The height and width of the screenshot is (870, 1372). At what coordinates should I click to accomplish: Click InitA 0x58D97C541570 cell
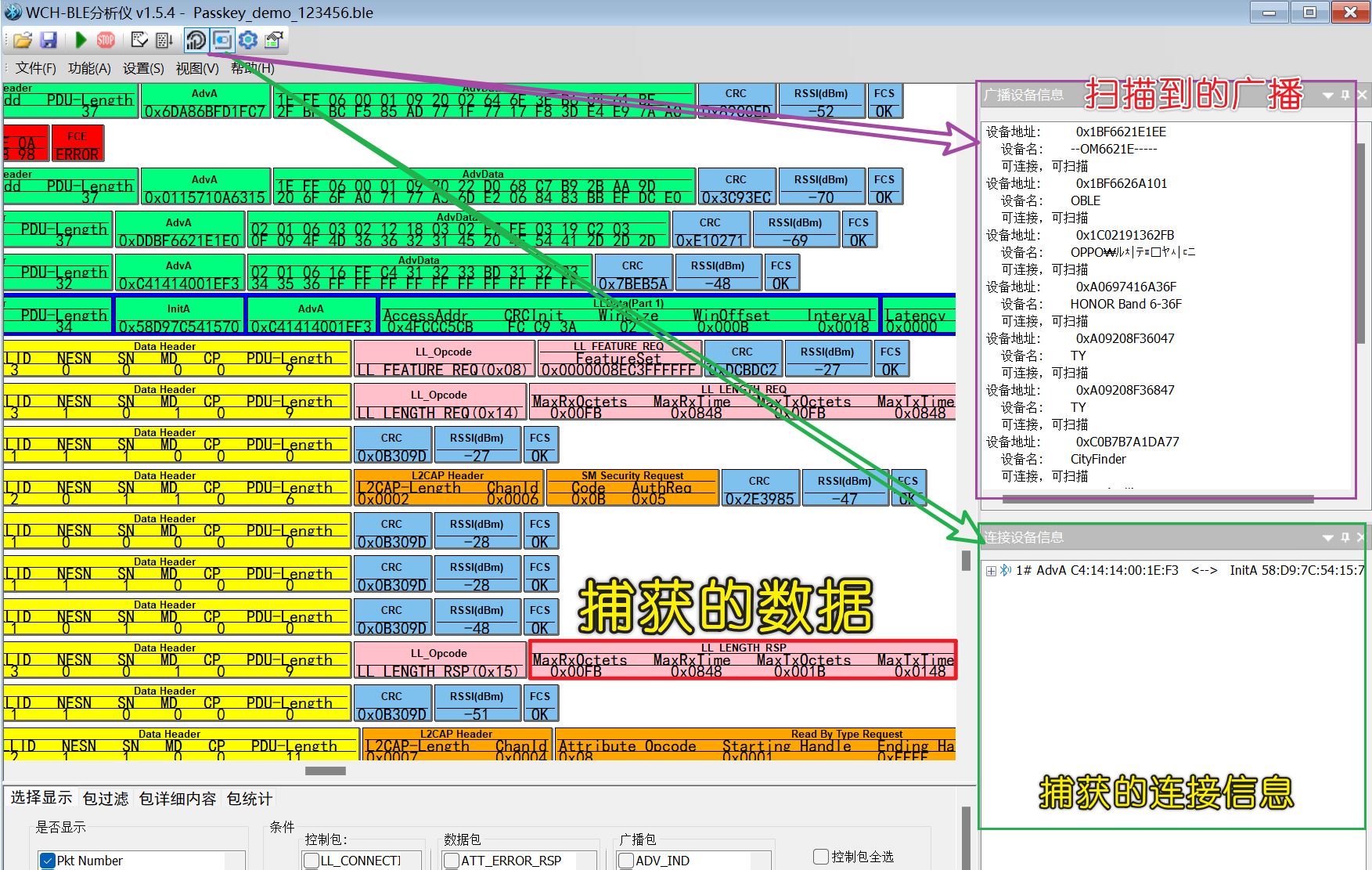click(x=179, y=316)
